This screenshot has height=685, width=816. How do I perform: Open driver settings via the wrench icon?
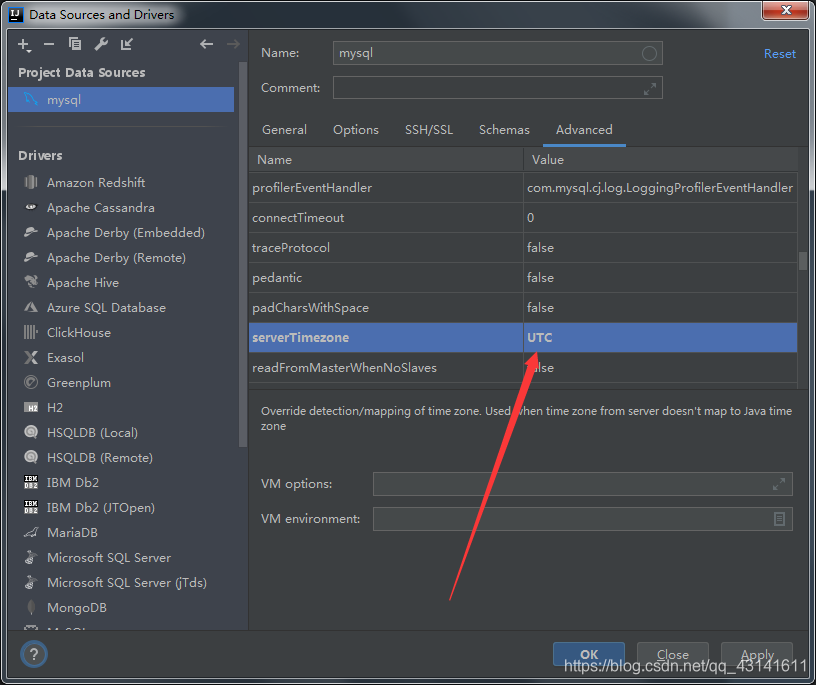coord(100,44)
